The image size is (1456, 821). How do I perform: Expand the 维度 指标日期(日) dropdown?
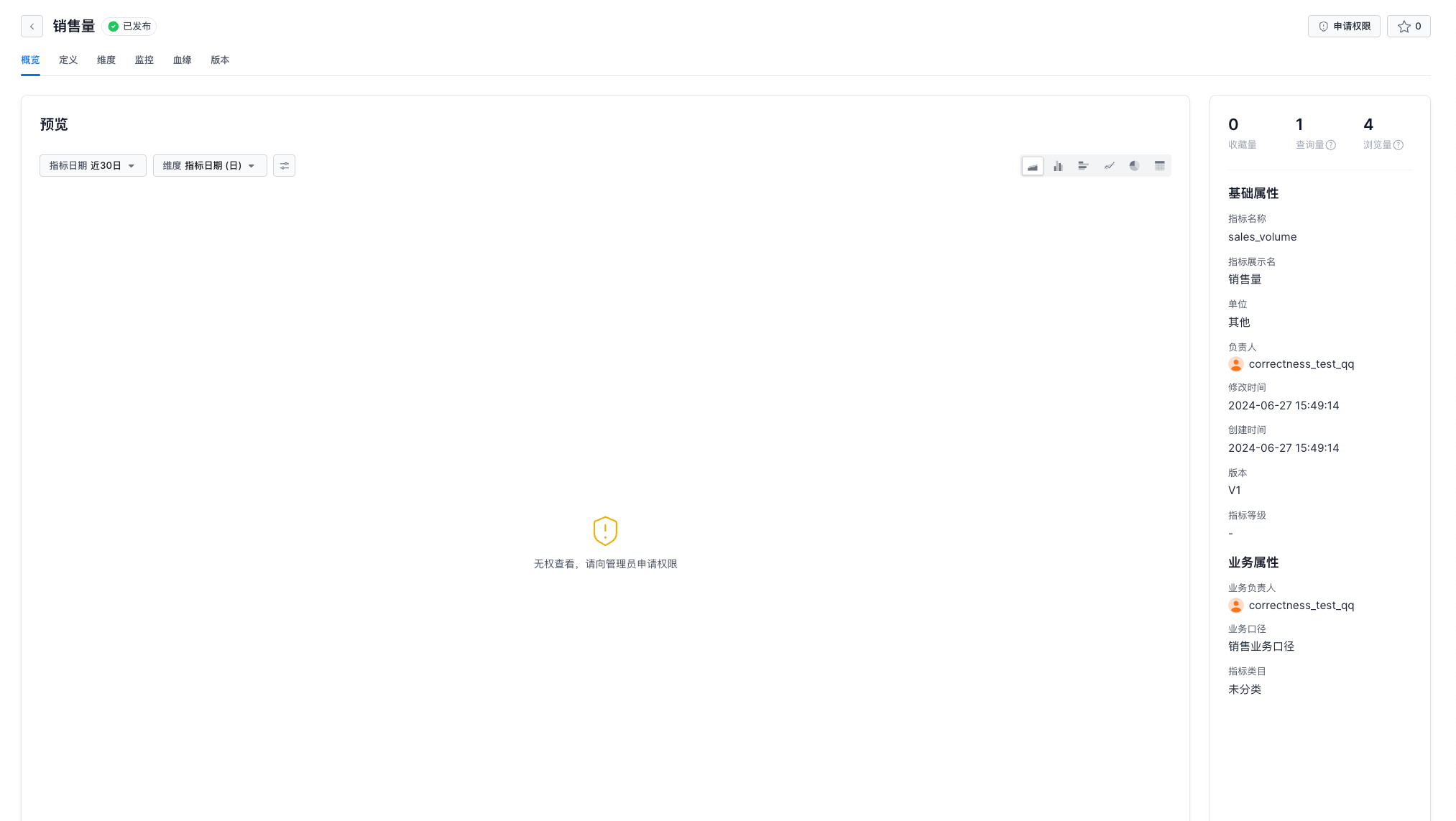[209, 166]
